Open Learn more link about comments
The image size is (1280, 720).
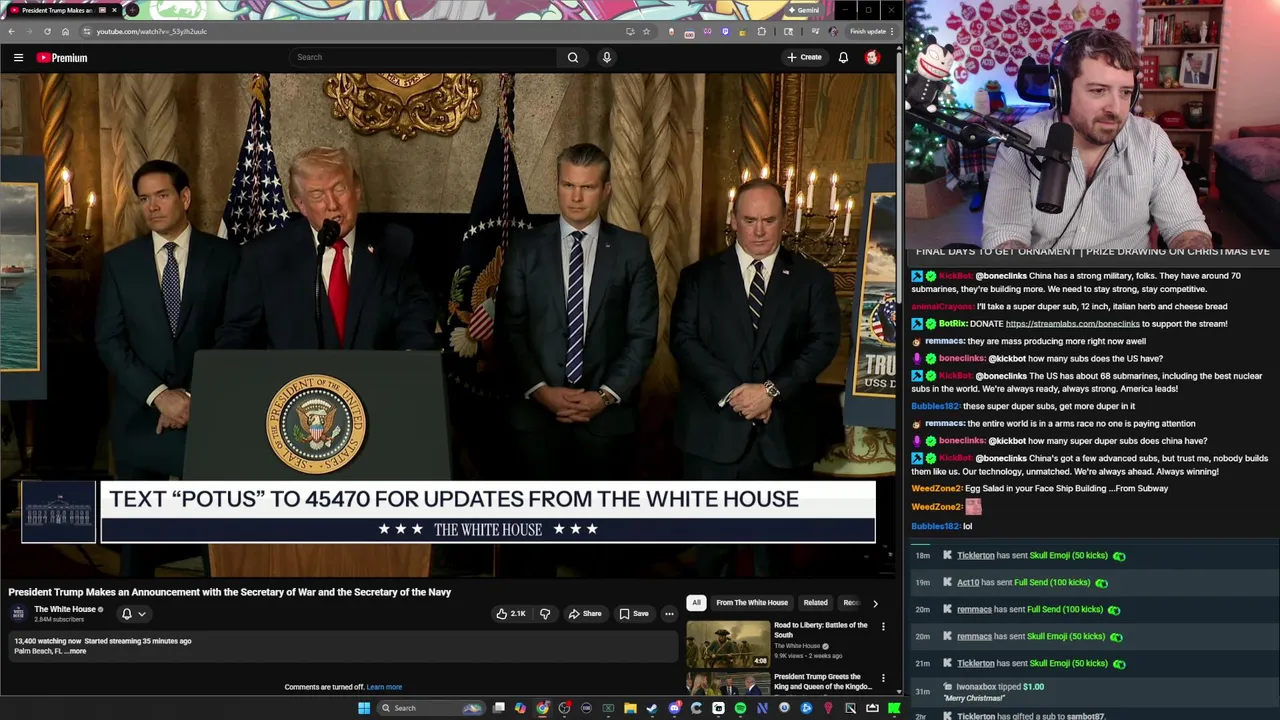[x=384, y=687]
